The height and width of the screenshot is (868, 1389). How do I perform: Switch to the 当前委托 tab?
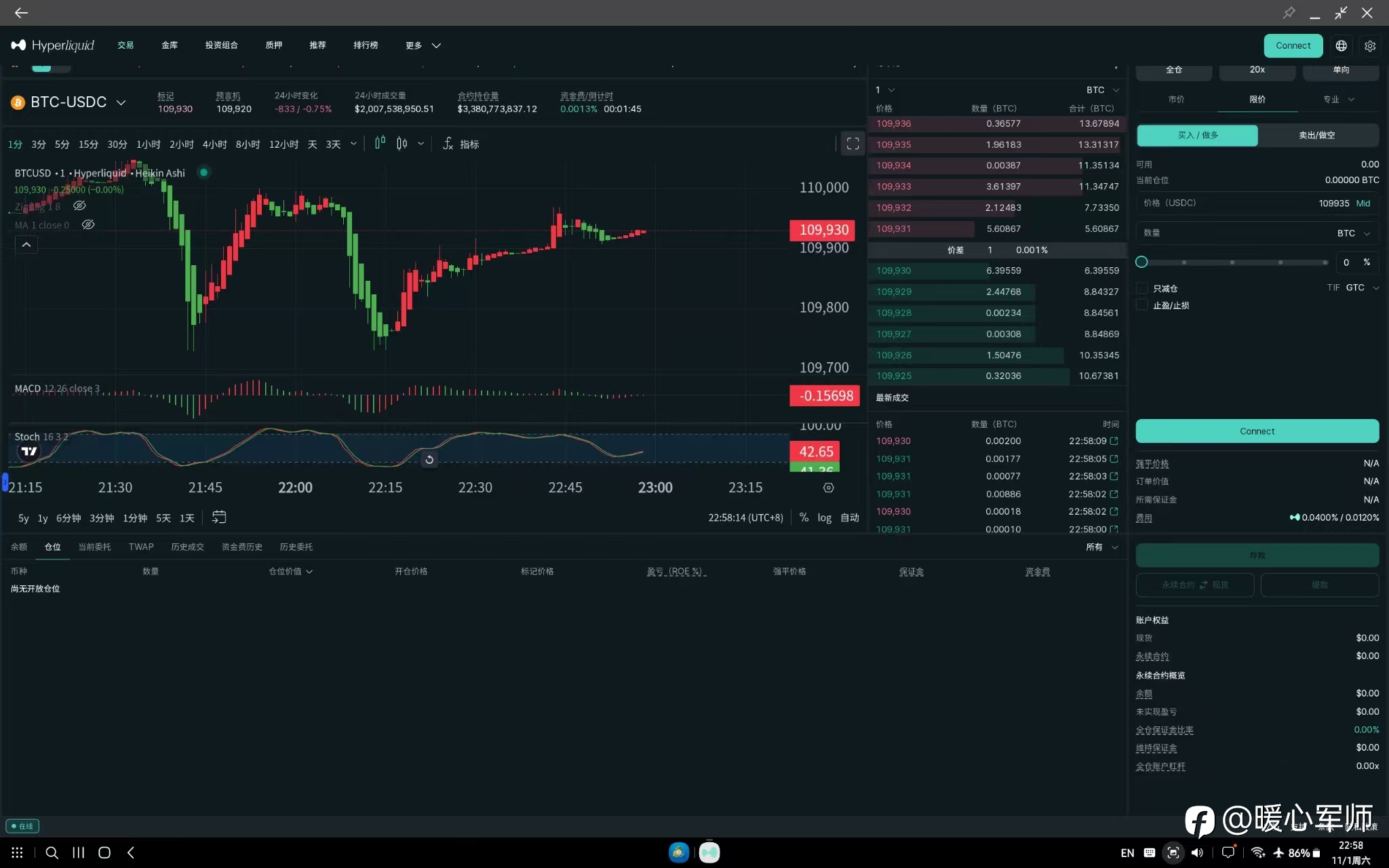point(94,547)
